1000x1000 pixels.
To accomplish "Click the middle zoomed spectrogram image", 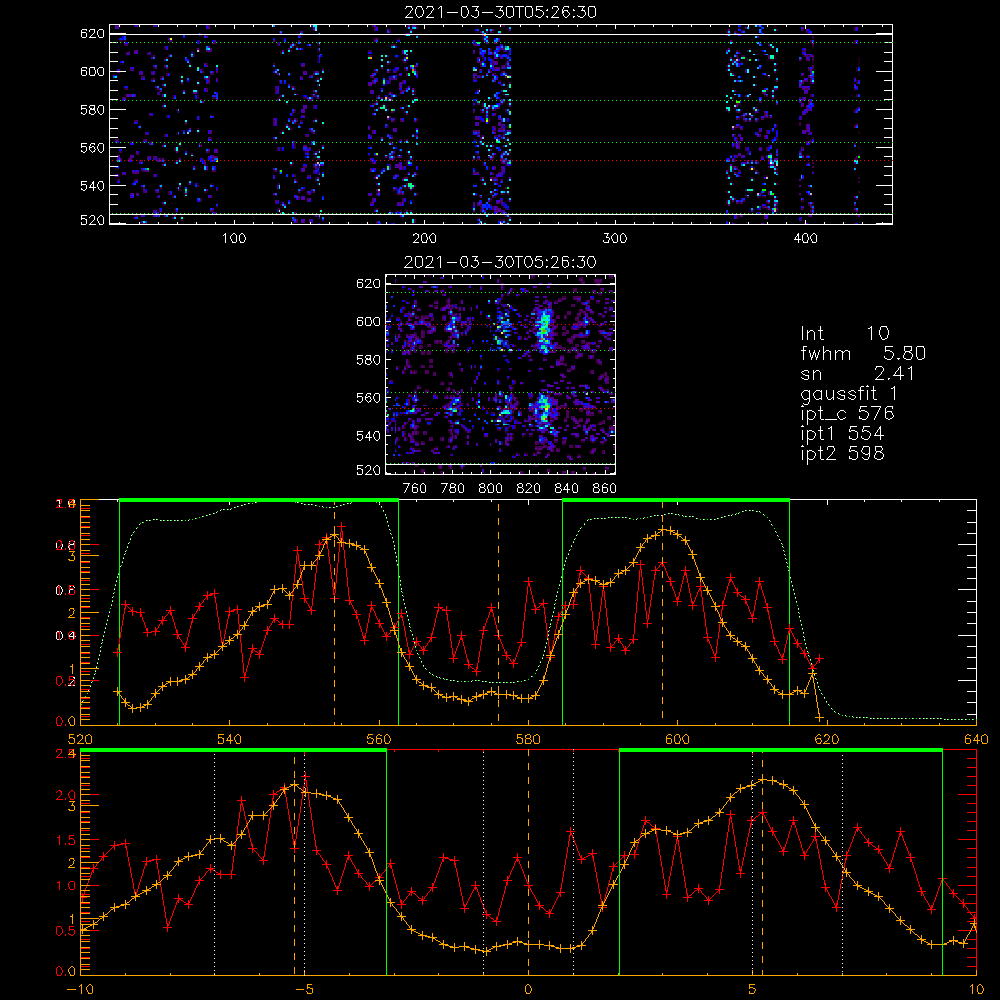I will pyautogui.click(x=501, y=374).
